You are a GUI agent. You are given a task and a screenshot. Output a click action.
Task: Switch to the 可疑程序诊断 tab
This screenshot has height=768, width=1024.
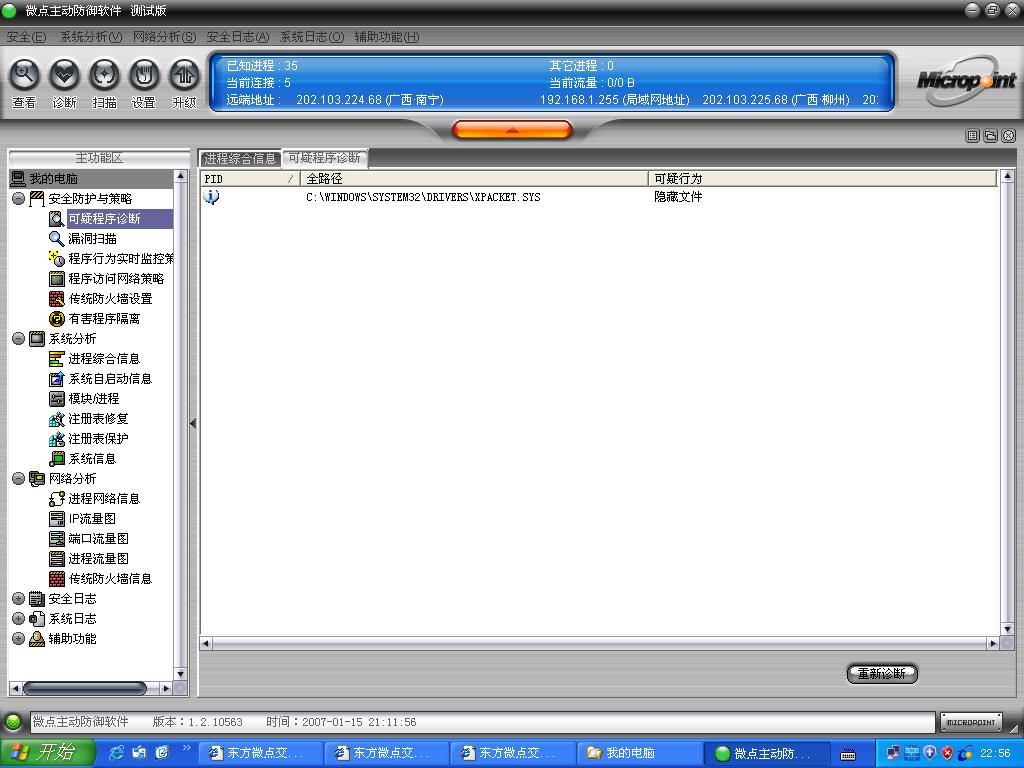pyautogui.click(x=325, y=158)
